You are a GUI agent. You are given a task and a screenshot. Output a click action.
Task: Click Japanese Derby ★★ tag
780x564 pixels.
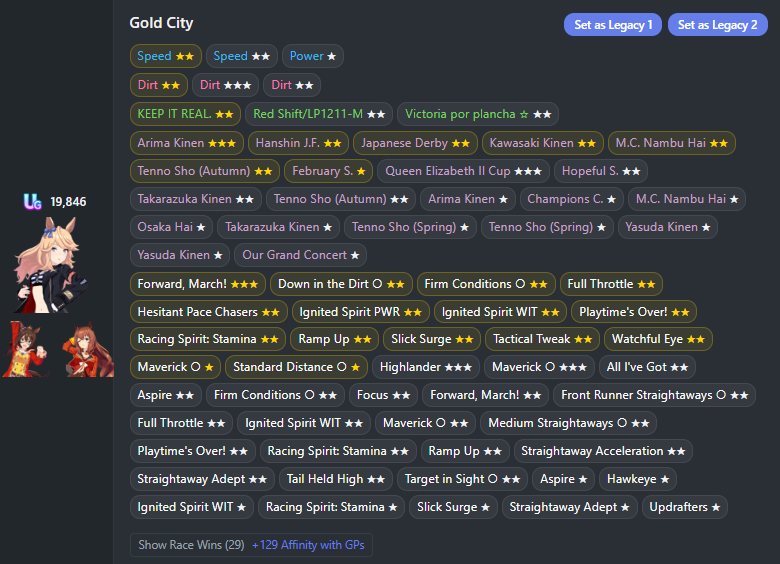click(x=415, y=143)
